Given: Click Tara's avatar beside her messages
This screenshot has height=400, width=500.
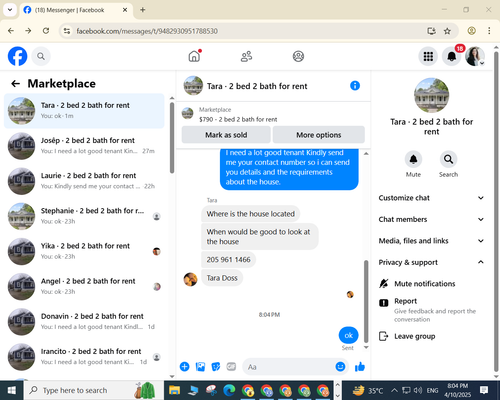Looking at the screenshot, I should (x=190, y=279).
